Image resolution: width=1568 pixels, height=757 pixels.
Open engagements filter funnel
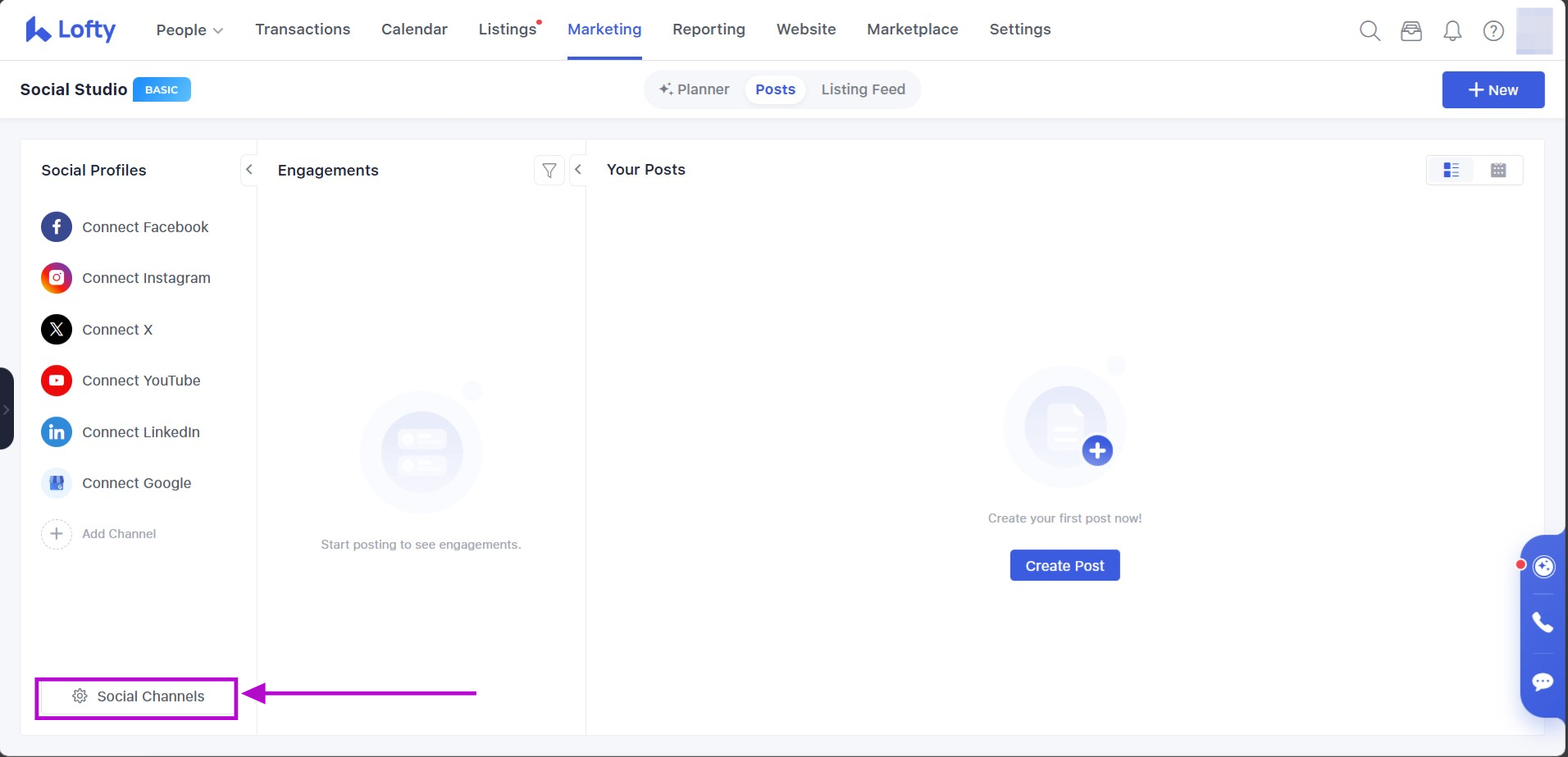549,171
